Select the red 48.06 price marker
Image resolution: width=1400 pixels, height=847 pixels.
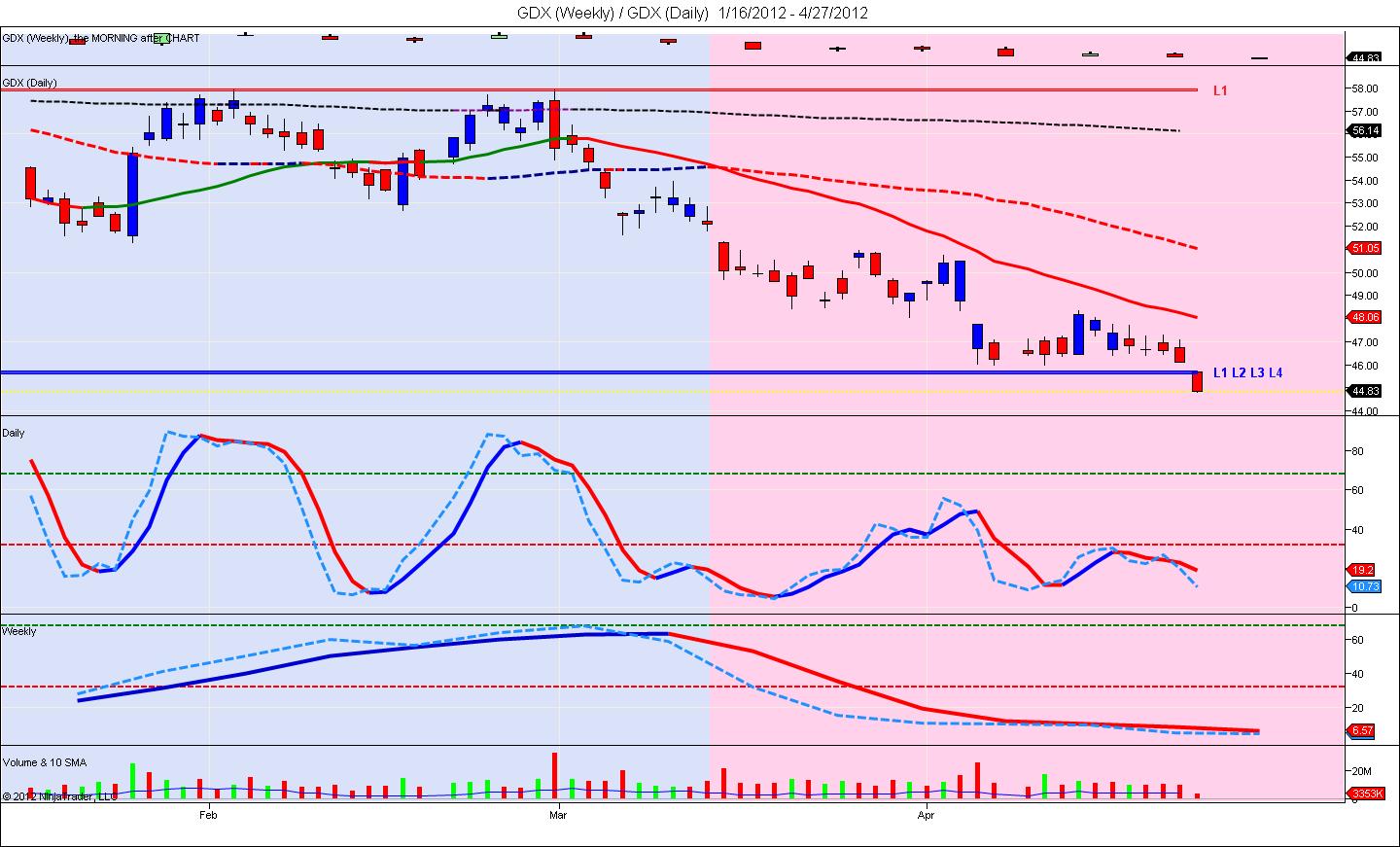1366,317
